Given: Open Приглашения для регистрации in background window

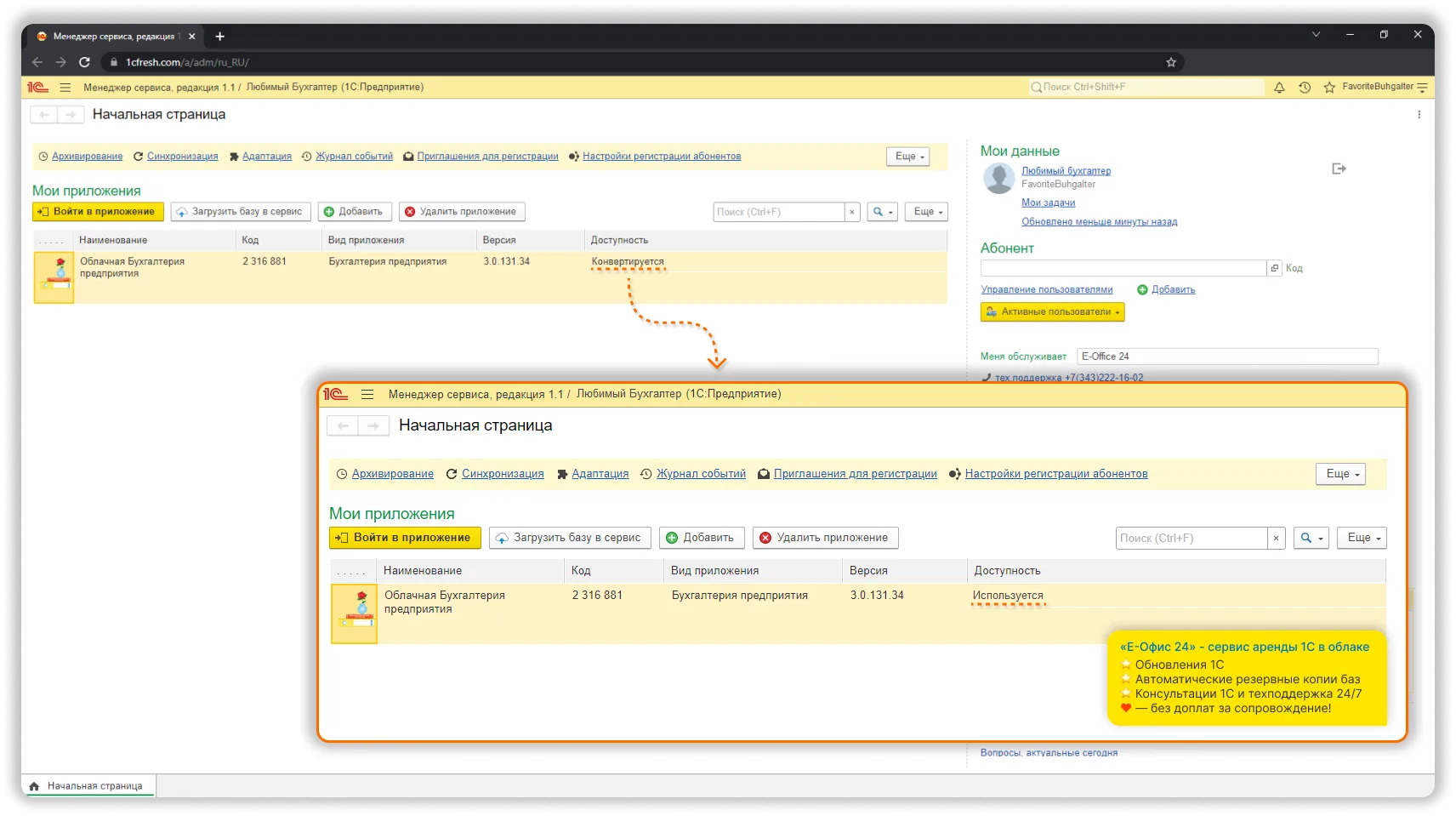Looking at the screenshot, I should click(487, 157).
